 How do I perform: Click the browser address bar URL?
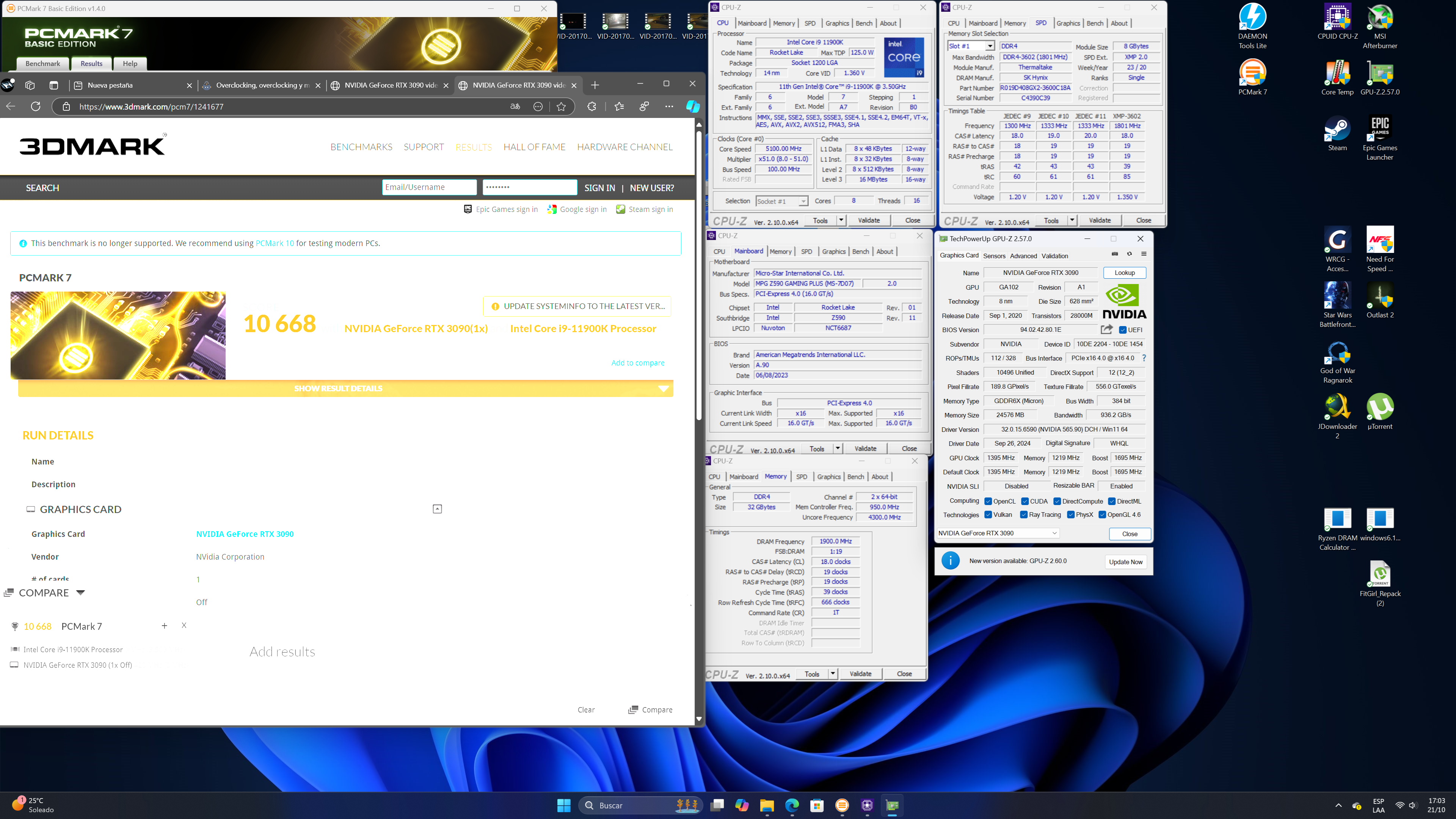tap(151, 106)
